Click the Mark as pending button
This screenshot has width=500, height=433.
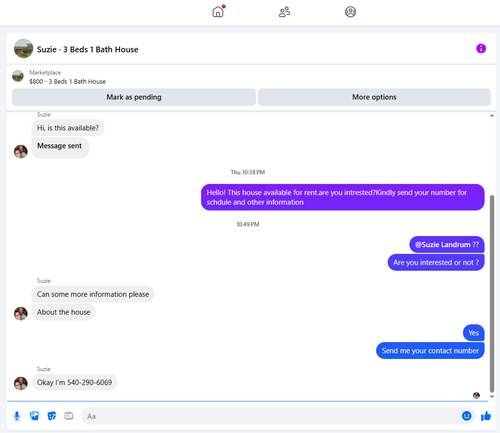tap(134, 97)
